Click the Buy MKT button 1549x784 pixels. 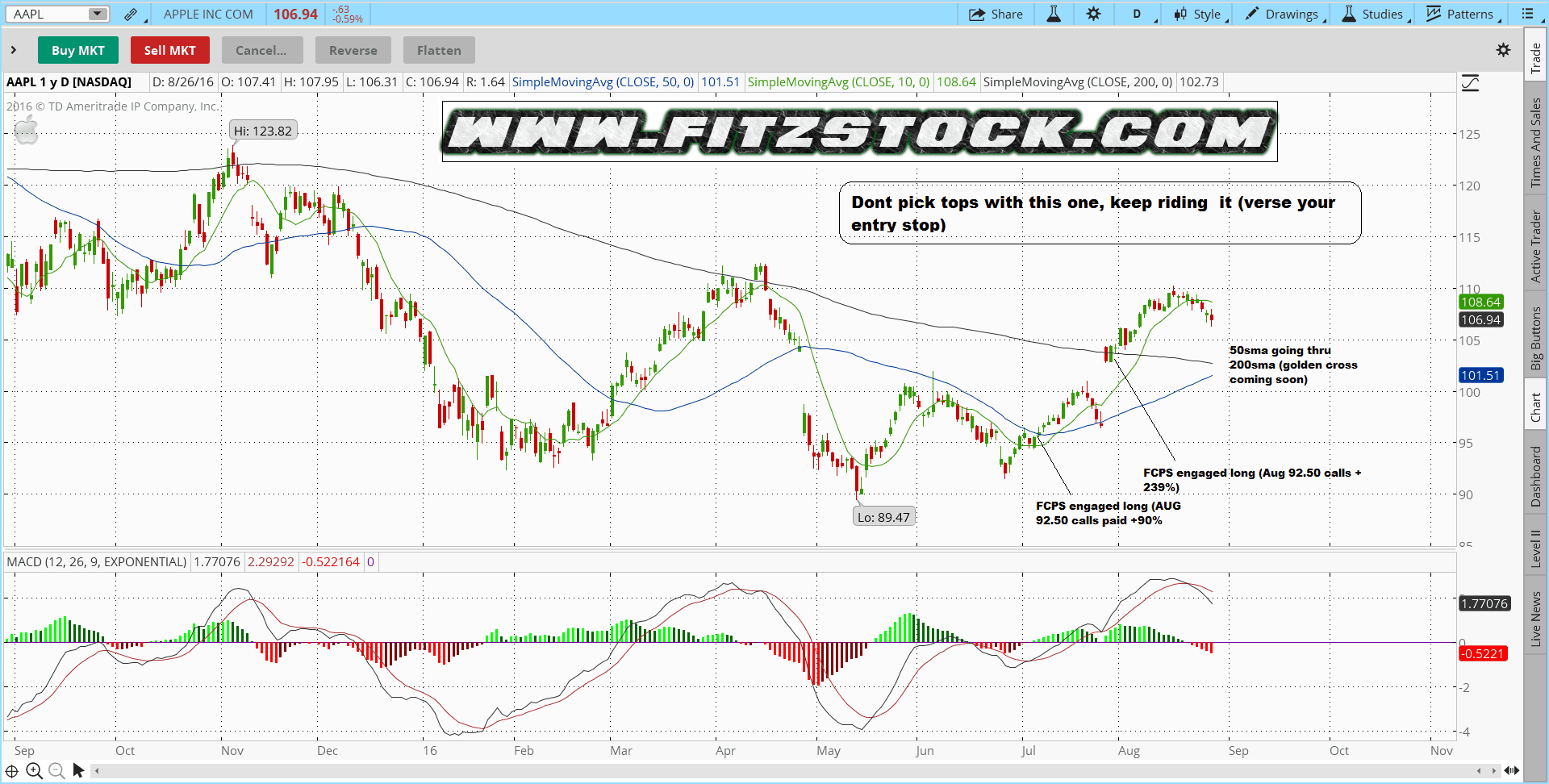pyautogui.click(x=77, y=50)
